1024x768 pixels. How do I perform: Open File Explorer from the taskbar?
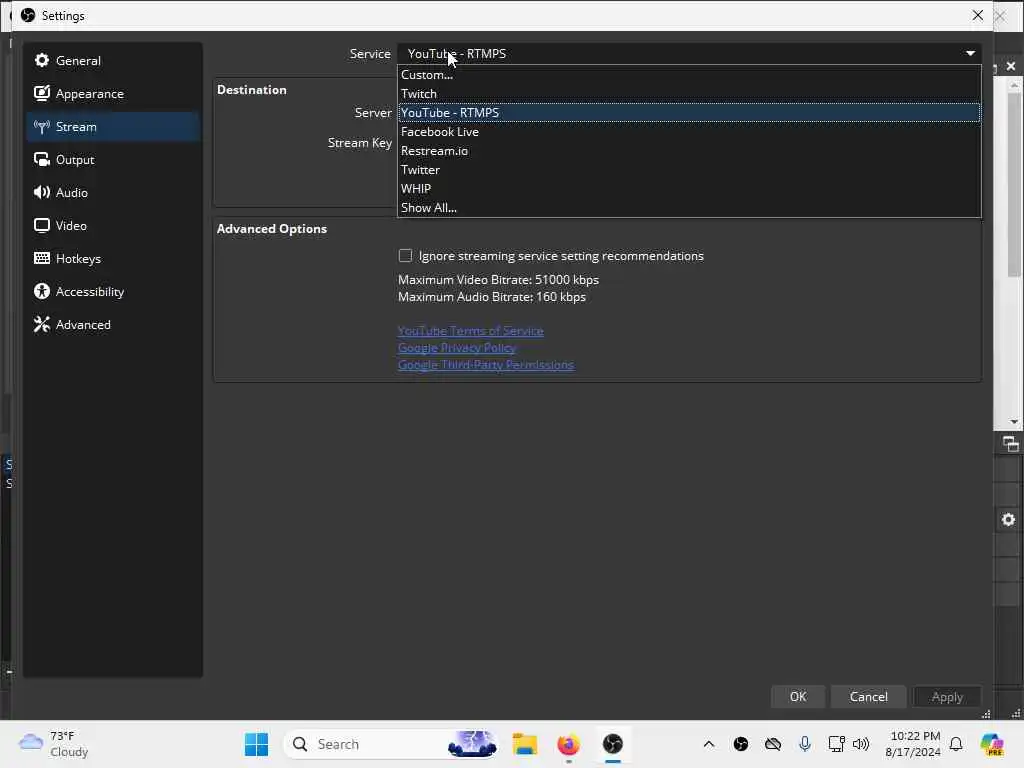[x=524, y=744]
